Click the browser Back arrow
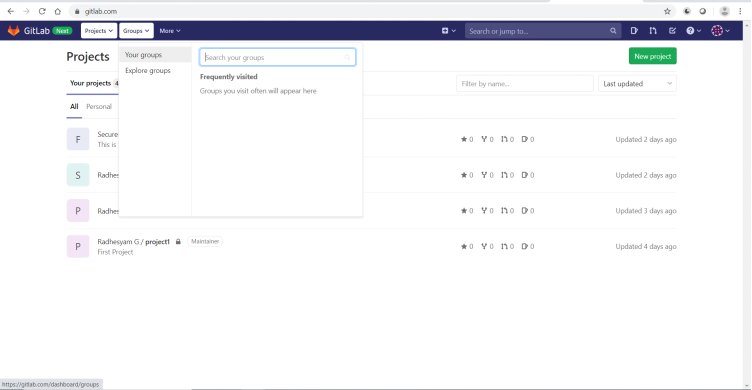752x390 pixels. pyautogui.click(x=11, y=11)
